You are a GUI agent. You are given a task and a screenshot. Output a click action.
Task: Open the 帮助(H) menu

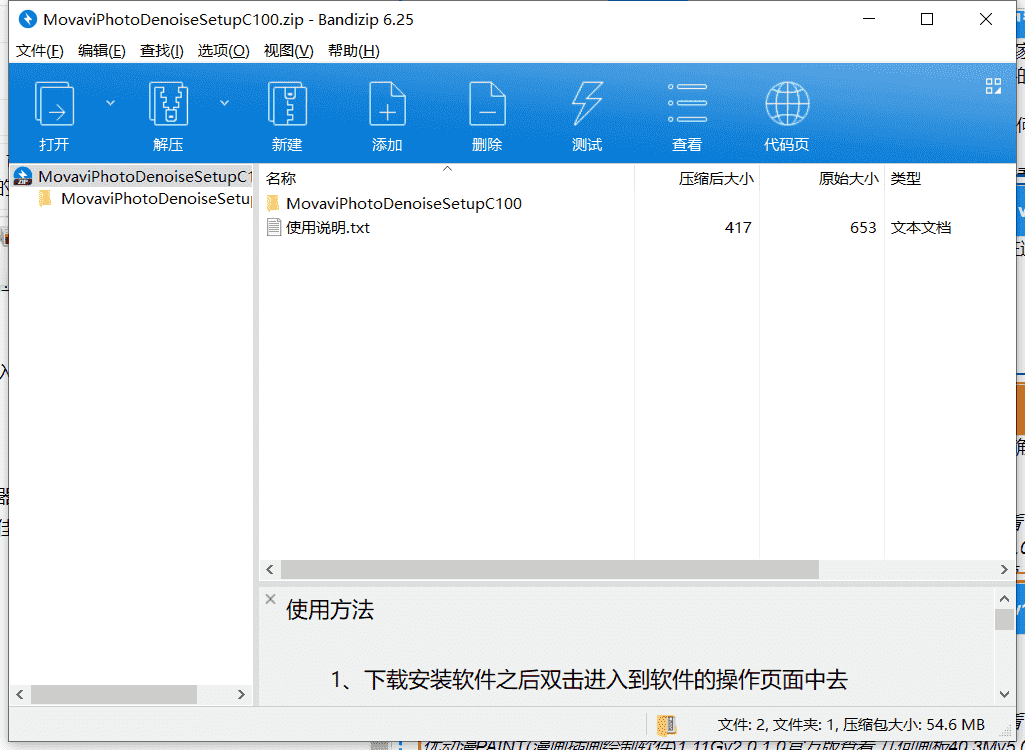(354, 51)
